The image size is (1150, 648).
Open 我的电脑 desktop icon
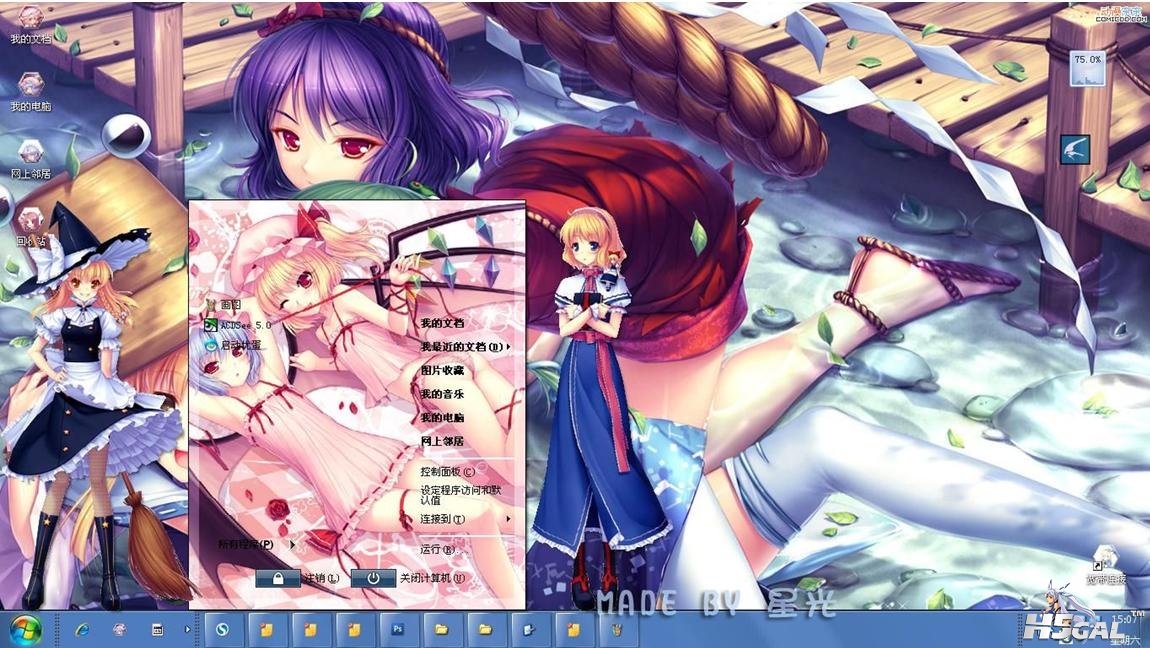(x=30, y=88)
